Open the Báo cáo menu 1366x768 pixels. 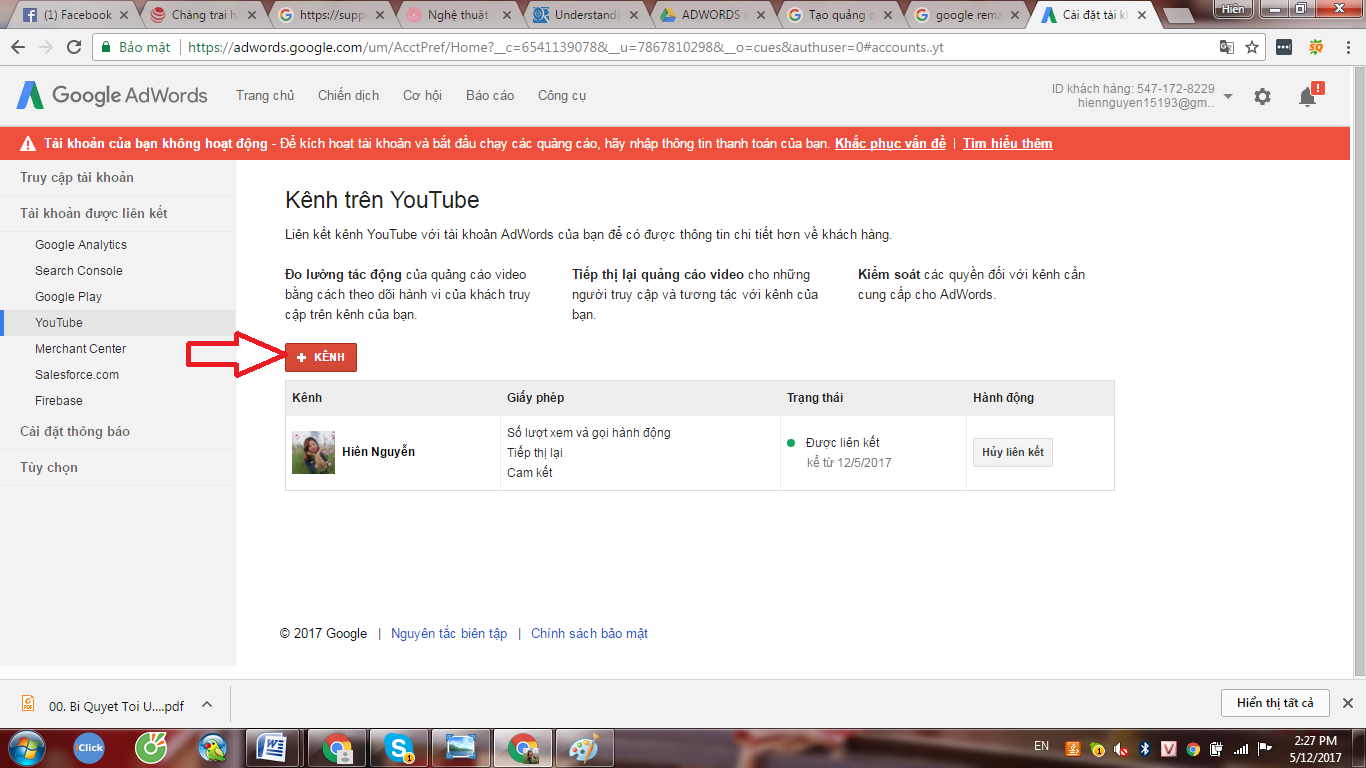[x=490, y=95]
